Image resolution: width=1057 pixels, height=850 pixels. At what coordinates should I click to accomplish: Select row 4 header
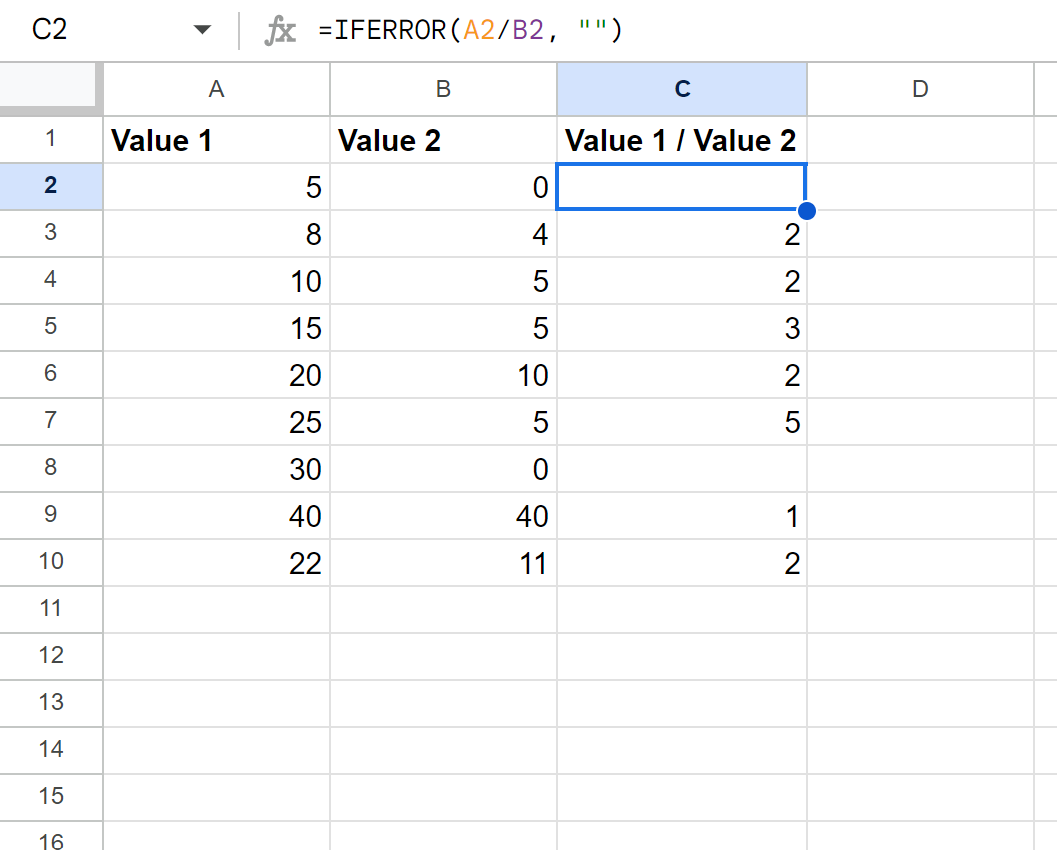pyautogui.click(x=51, y=280)
